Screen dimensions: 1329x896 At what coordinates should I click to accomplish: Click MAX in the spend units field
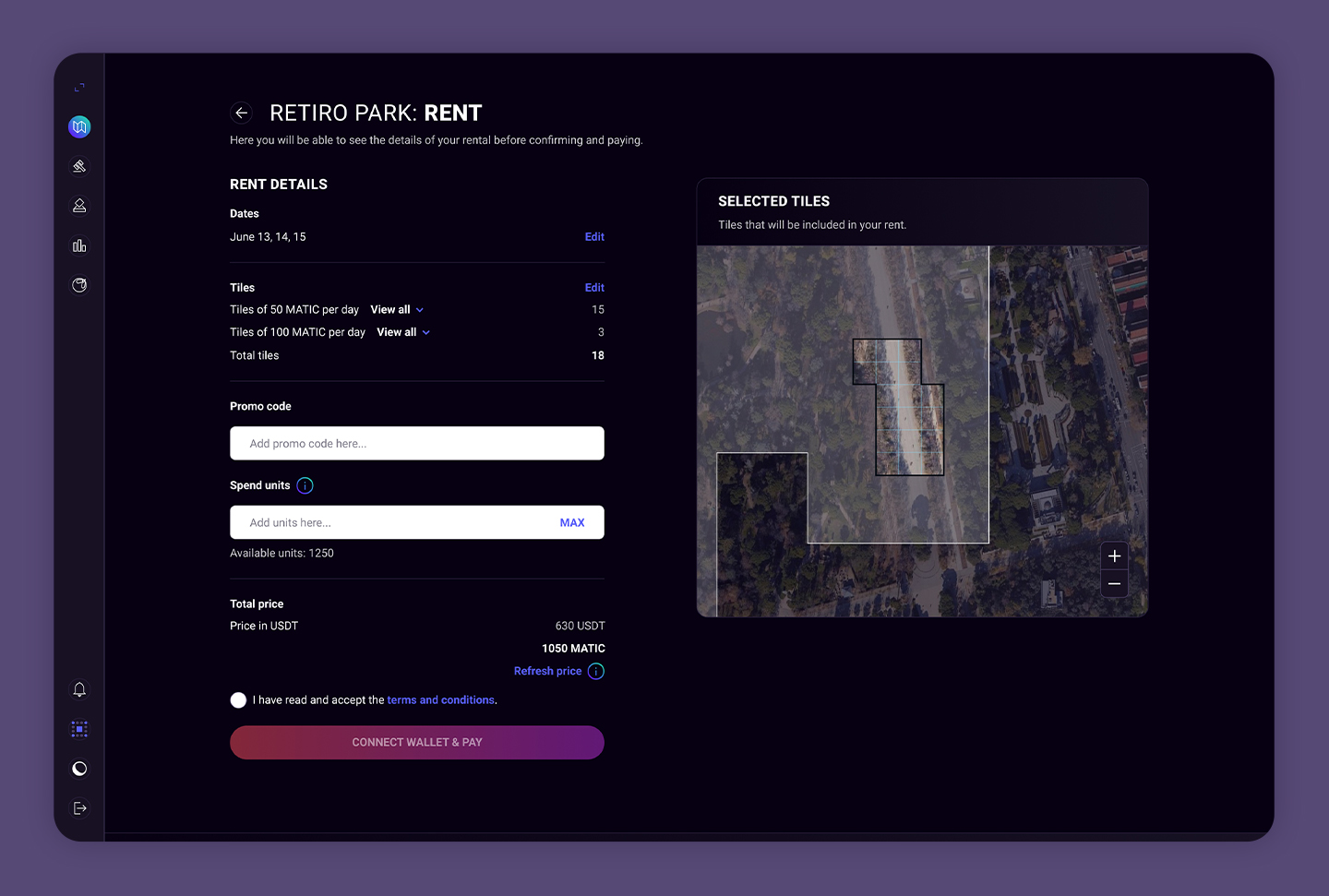coord(572,523)
